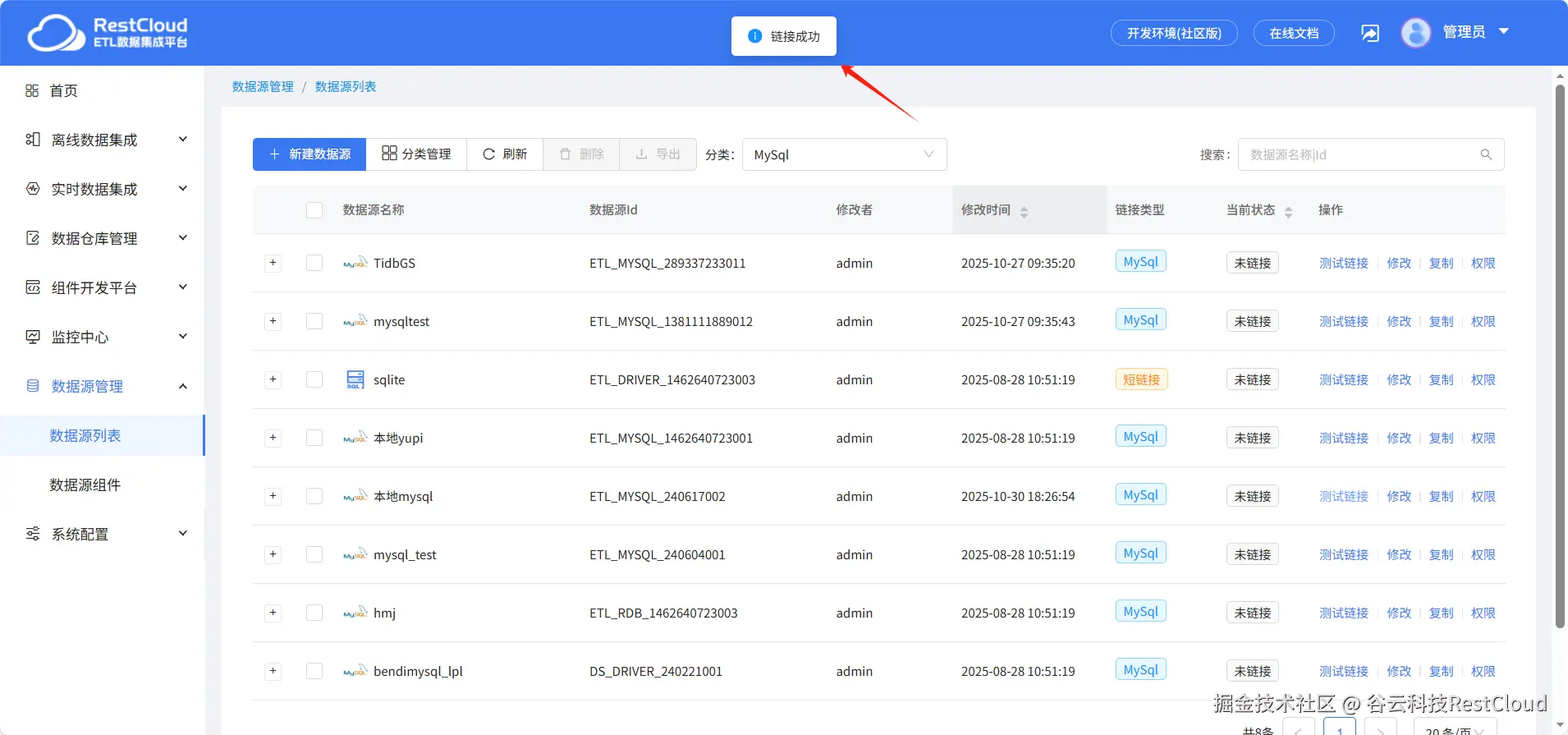Sort by 修改时间 column arrows
1568x735 pixels.
pos(1024,212)
